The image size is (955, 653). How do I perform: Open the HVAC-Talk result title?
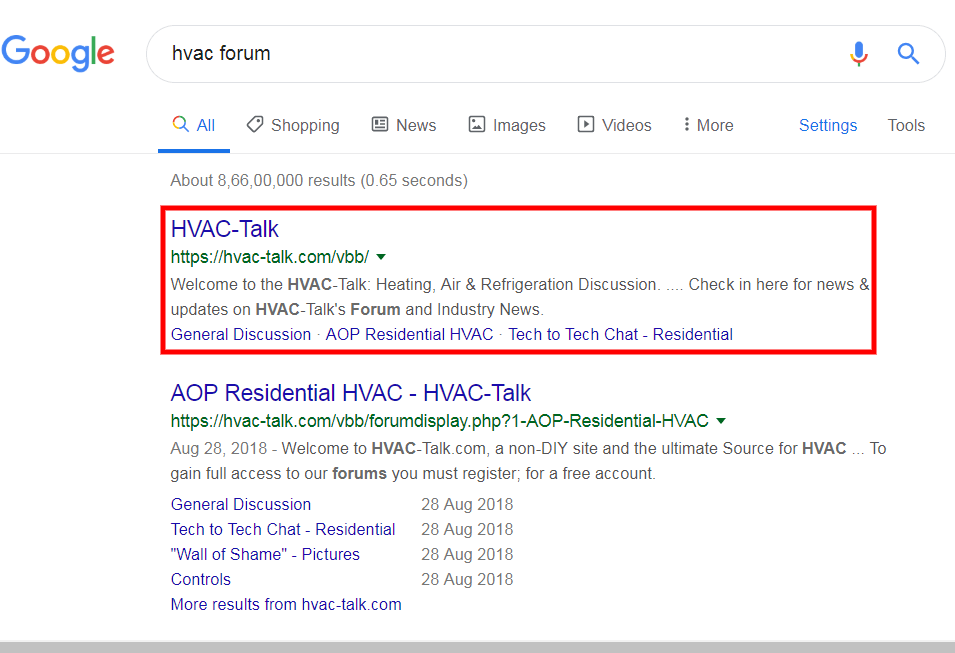click(x=224, y=229)
